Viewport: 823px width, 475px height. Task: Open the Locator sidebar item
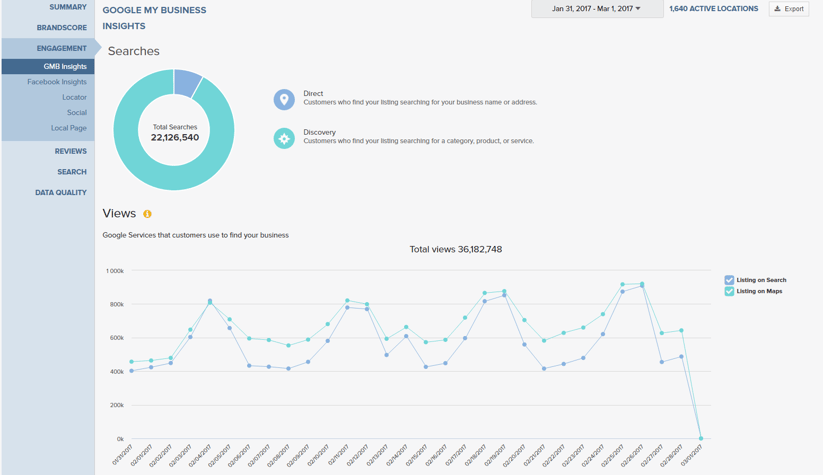point(74,97)
